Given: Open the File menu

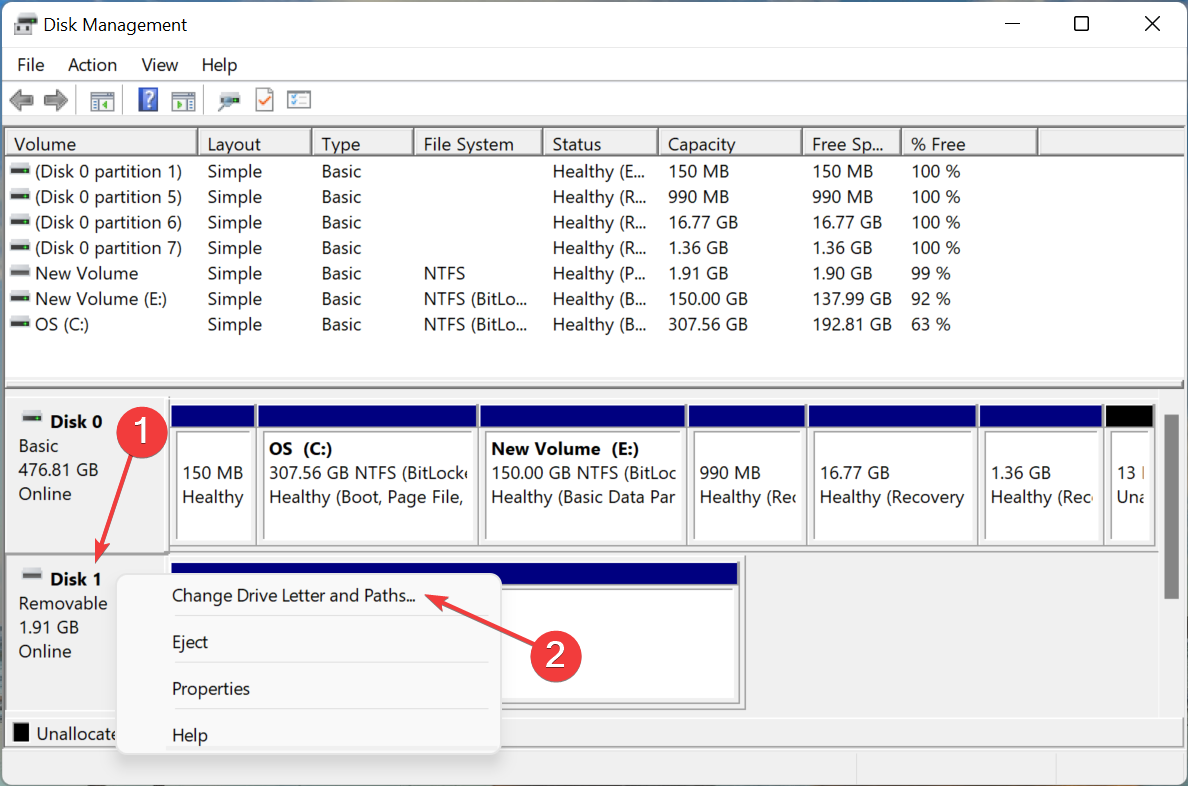Looking at the screenshot, I should tap(30, 65).
